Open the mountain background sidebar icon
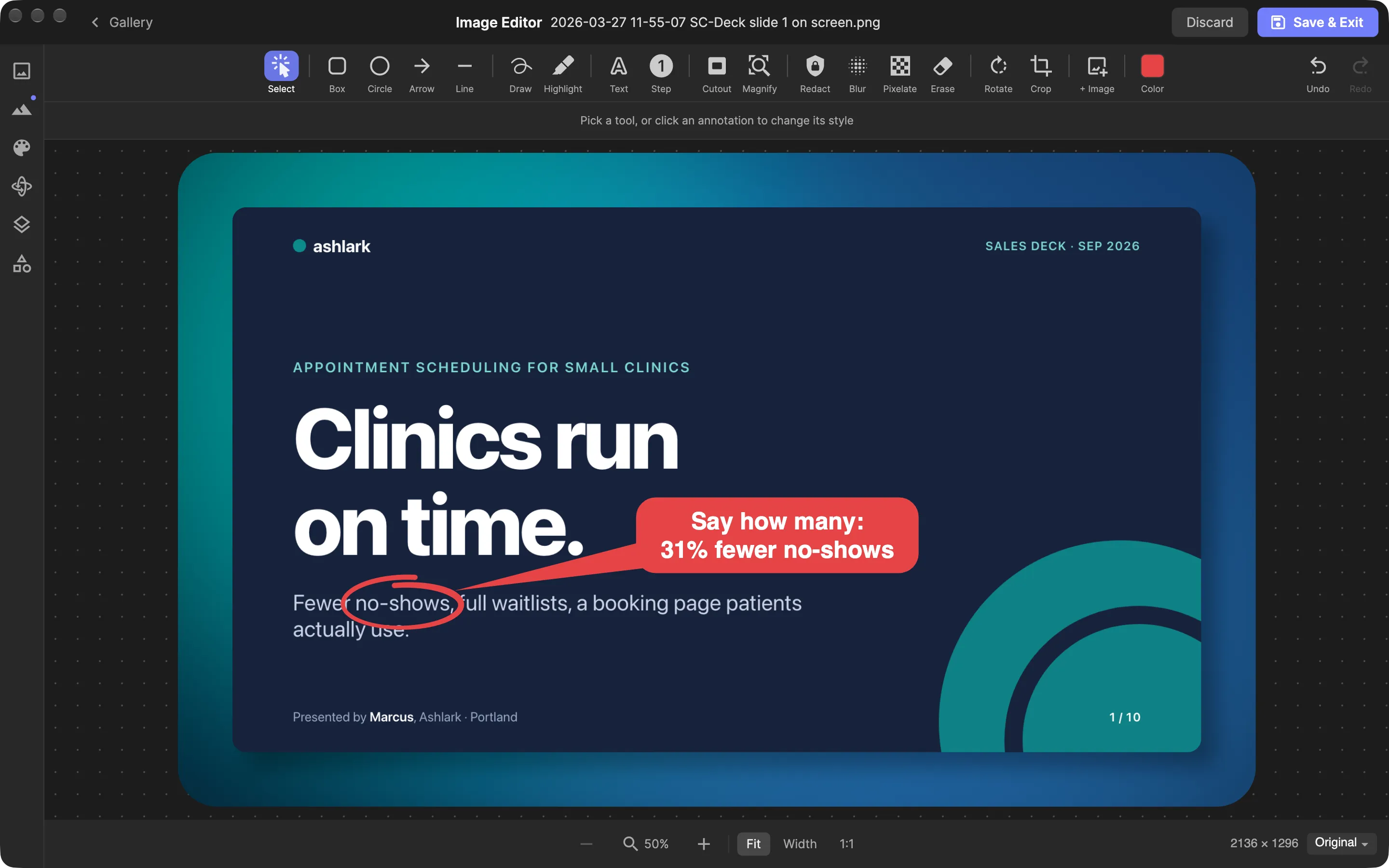 click(22, 109)
